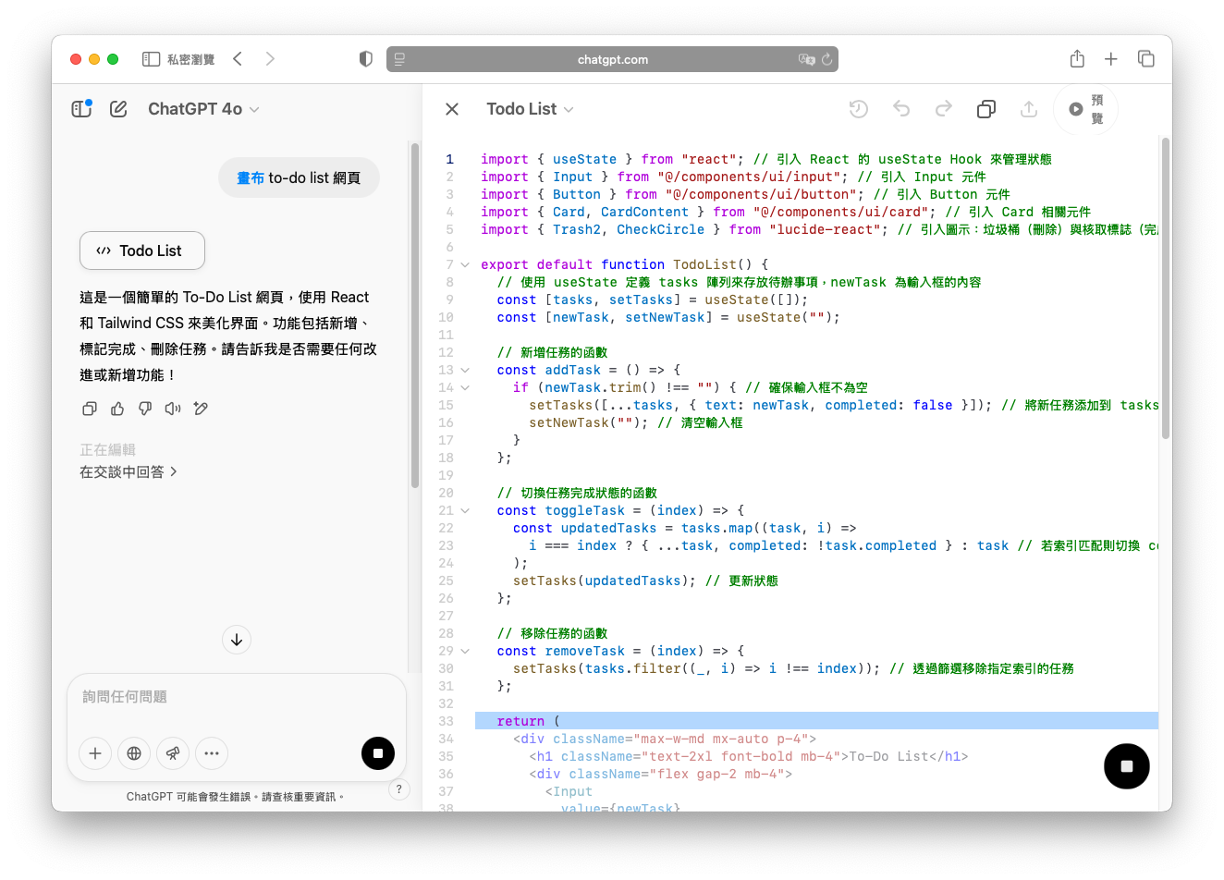Close the Todo List canvas panel

(452, 109)
